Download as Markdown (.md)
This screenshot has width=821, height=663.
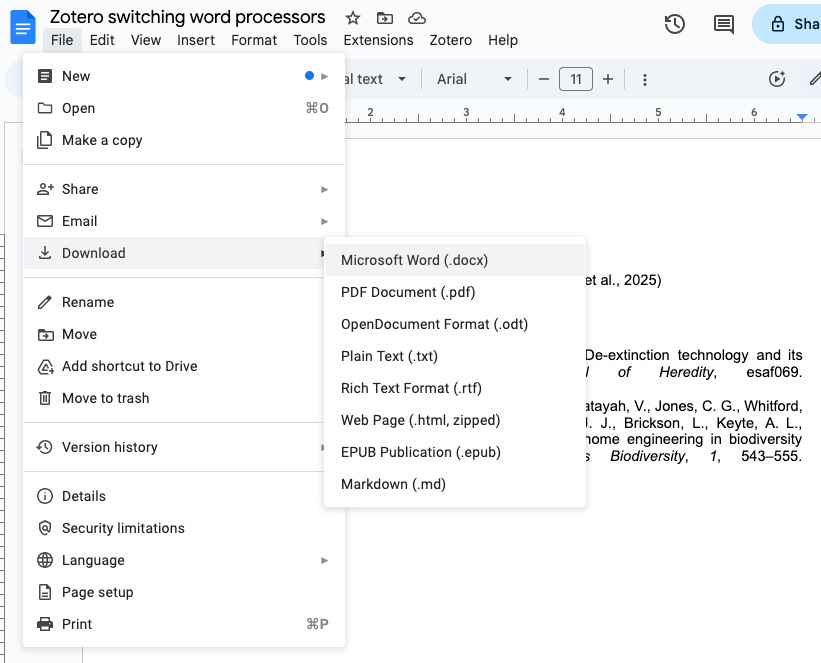(x=454, y=484)
